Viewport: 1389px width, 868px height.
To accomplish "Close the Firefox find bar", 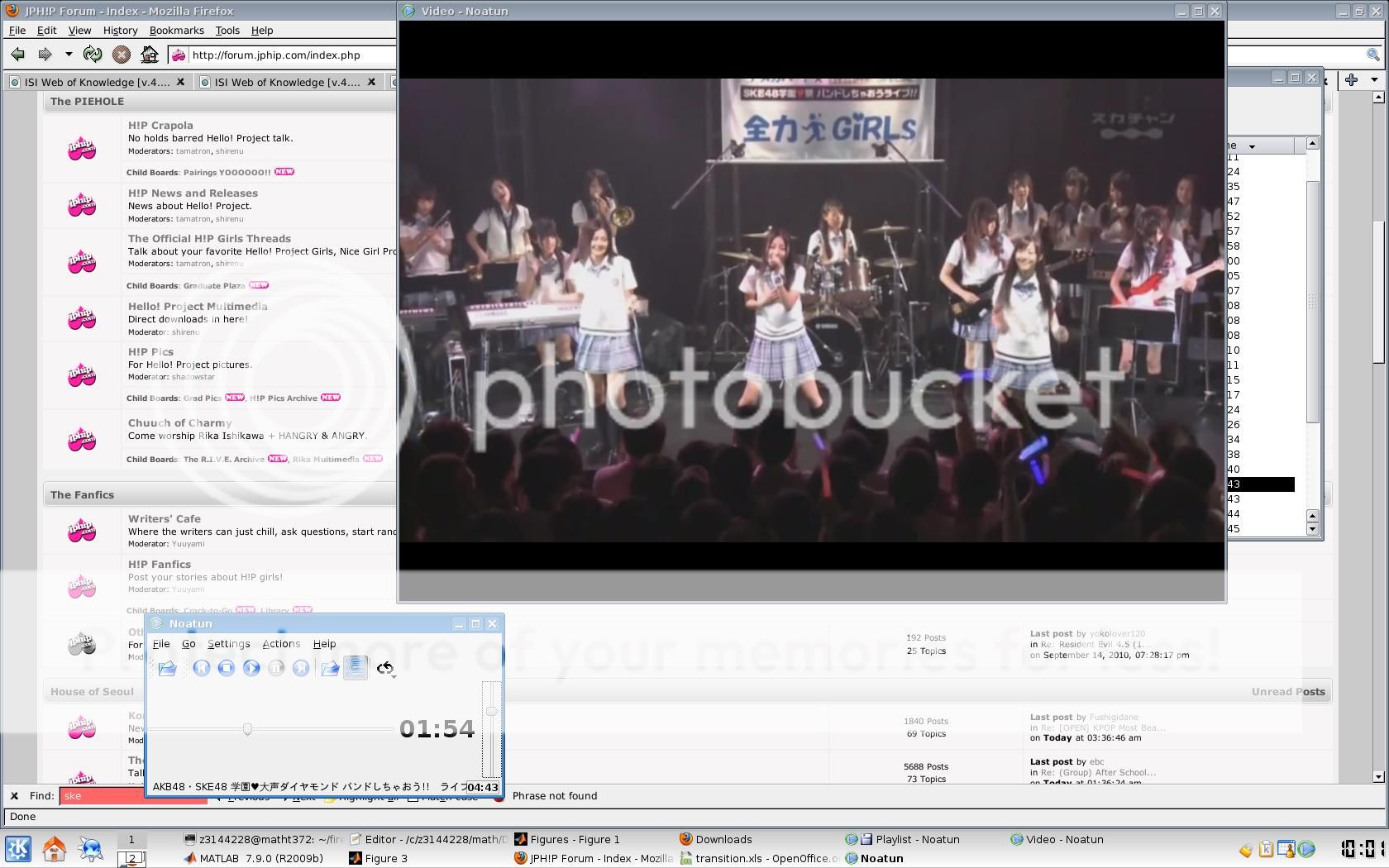I will (x=14, y=796).
